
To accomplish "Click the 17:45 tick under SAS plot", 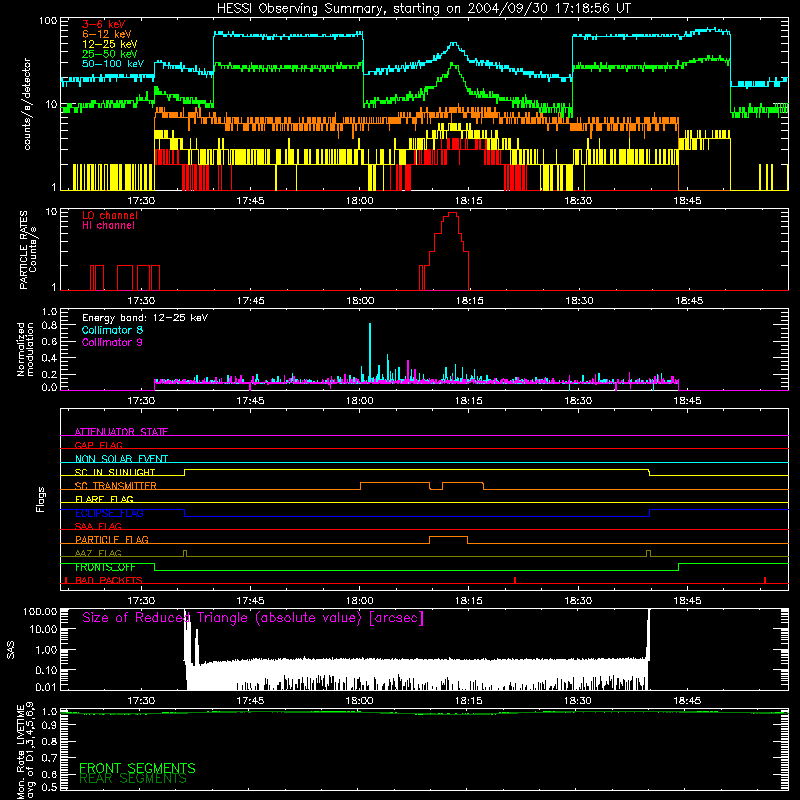I will click(250, 701).
